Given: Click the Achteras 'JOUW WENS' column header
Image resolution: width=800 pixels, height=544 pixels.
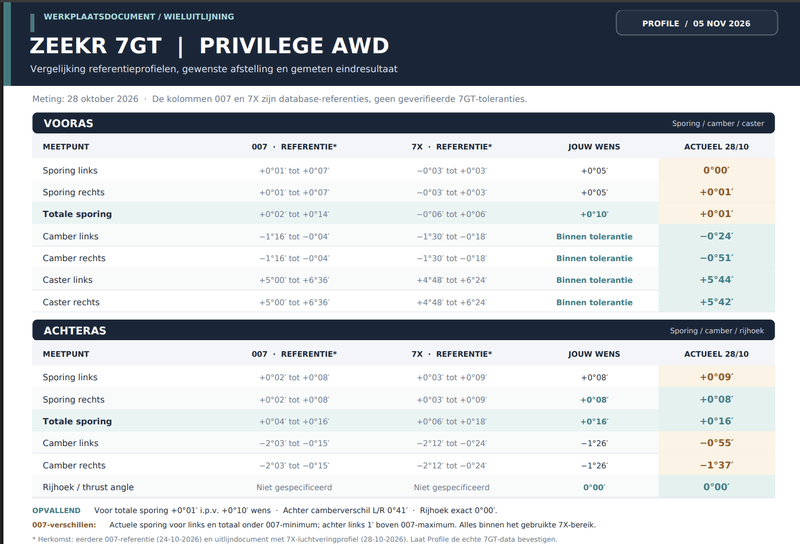Looking at the screenshot, I should click(x=594, y=354).
